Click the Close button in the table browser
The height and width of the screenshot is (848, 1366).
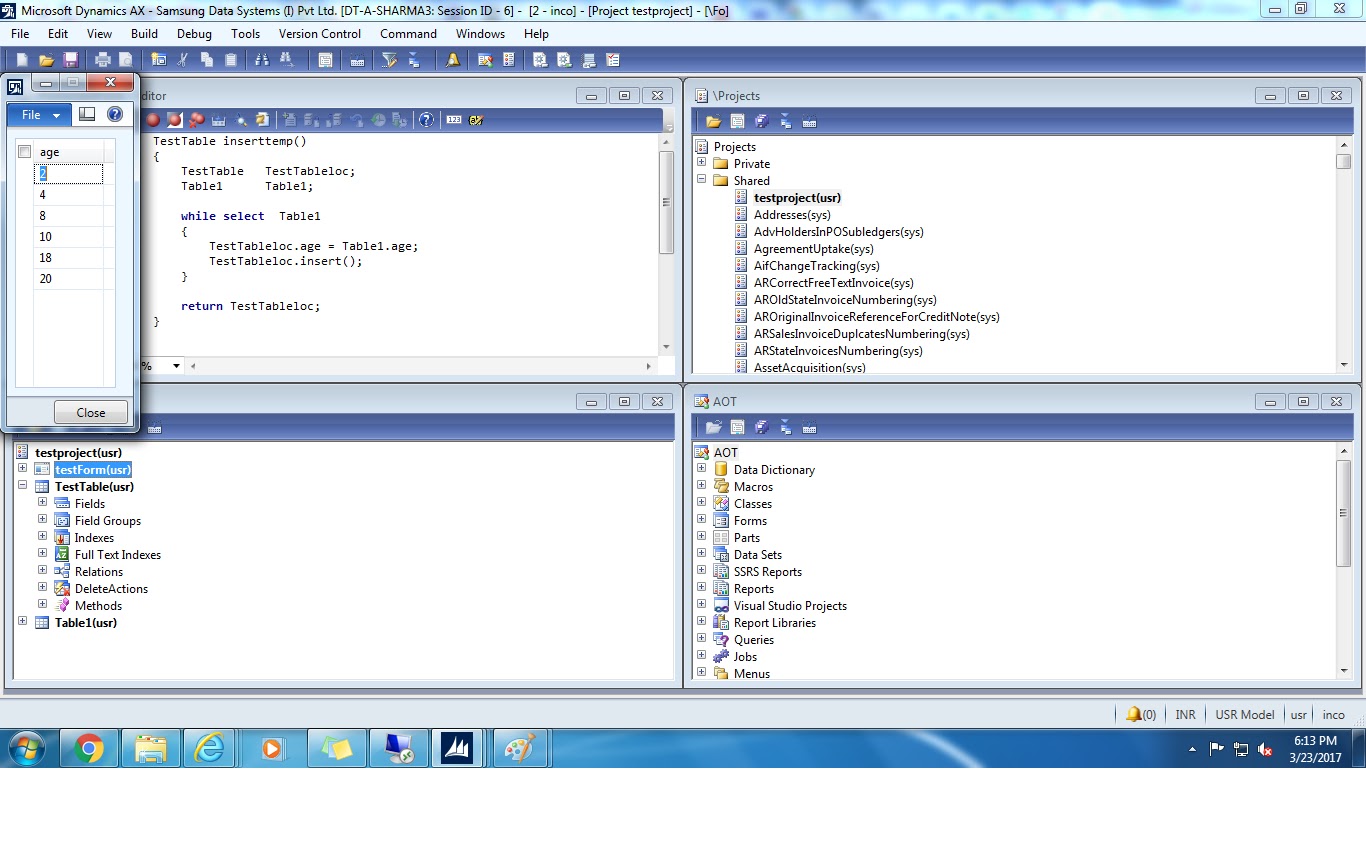[x=90, y=412]
